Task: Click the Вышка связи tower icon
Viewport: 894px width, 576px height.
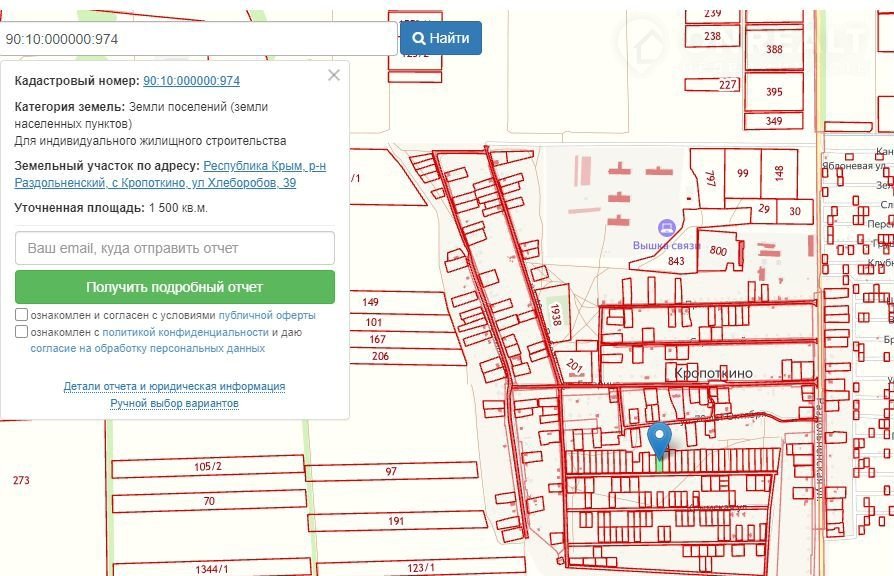Action: 664,228
